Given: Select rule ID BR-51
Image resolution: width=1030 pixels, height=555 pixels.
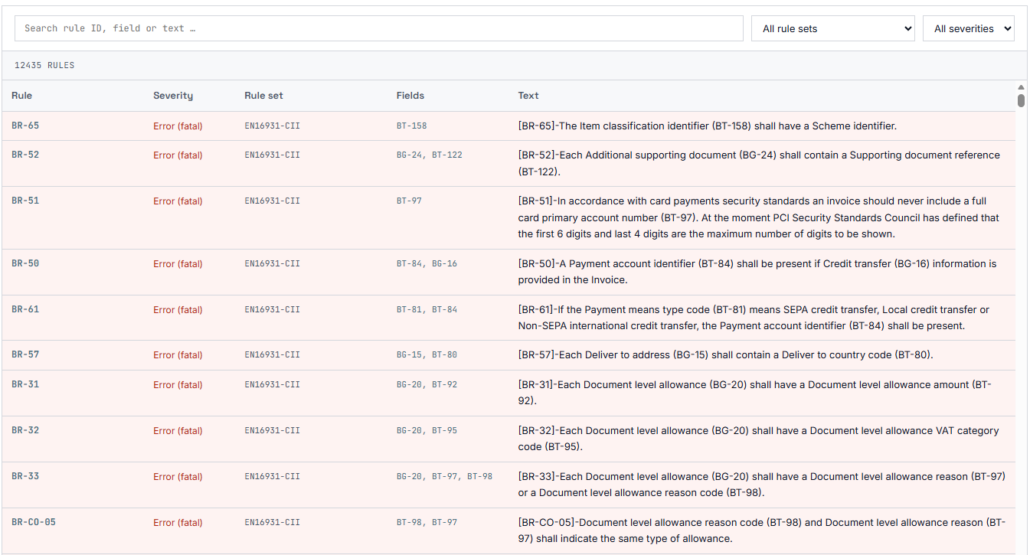Looking at the screenshot, I should [25, 201].
